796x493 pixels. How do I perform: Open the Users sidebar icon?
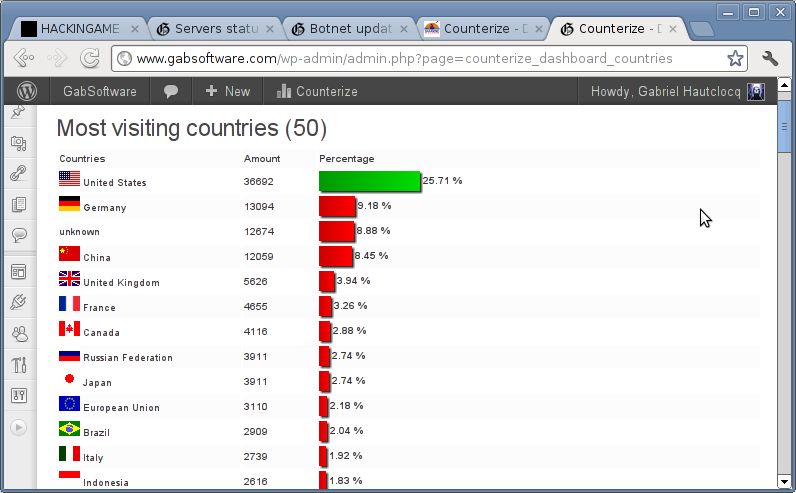[18, 333]
